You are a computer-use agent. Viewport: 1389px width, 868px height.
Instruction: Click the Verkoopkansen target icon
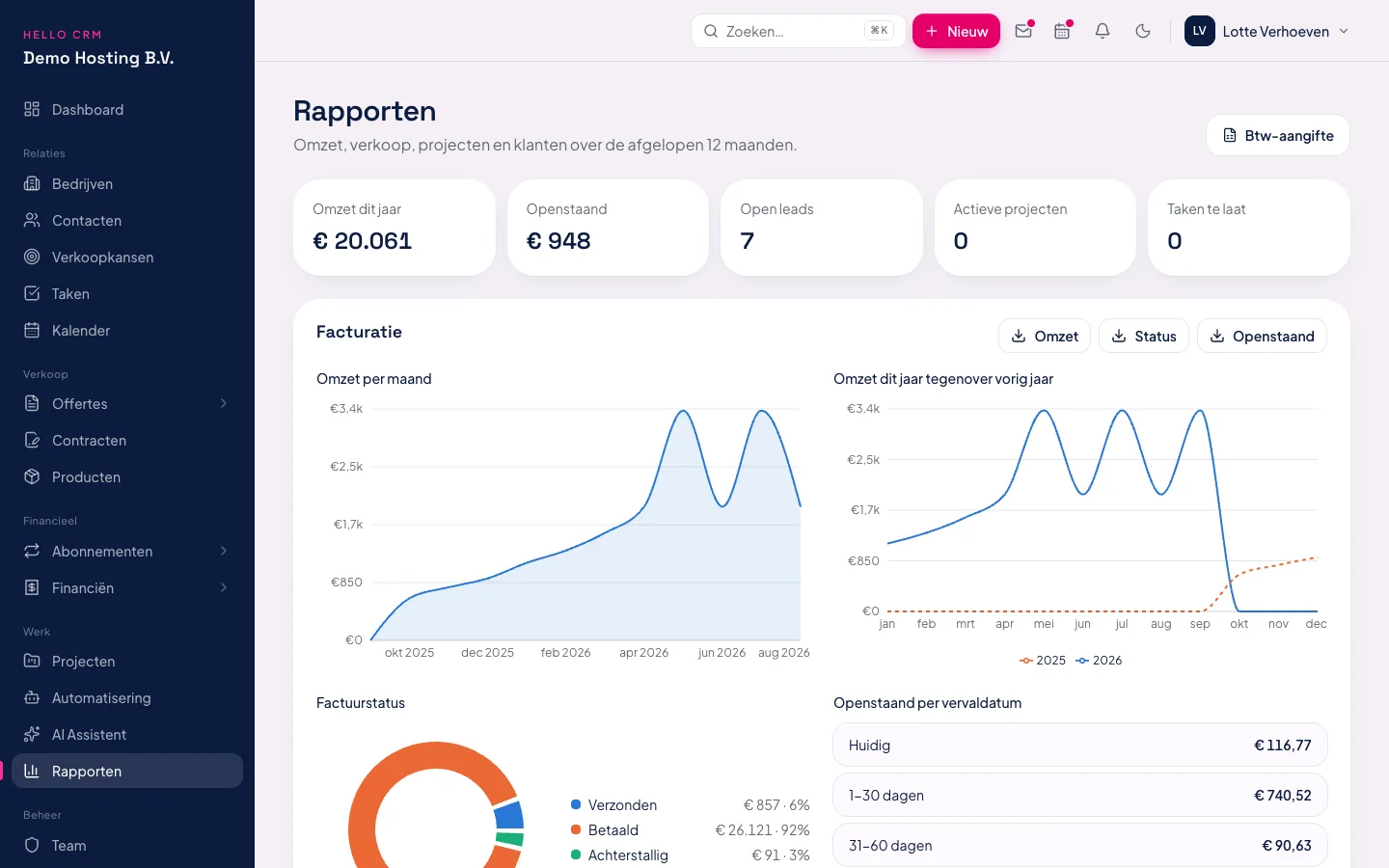[x=32, y=257]
